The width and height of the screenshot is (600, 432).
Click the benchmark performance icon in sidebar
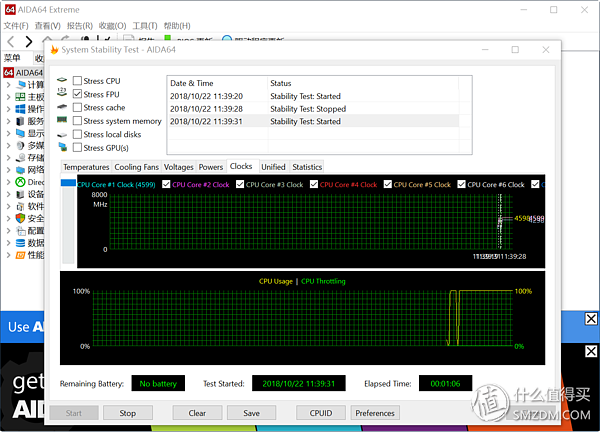[19, 254]
